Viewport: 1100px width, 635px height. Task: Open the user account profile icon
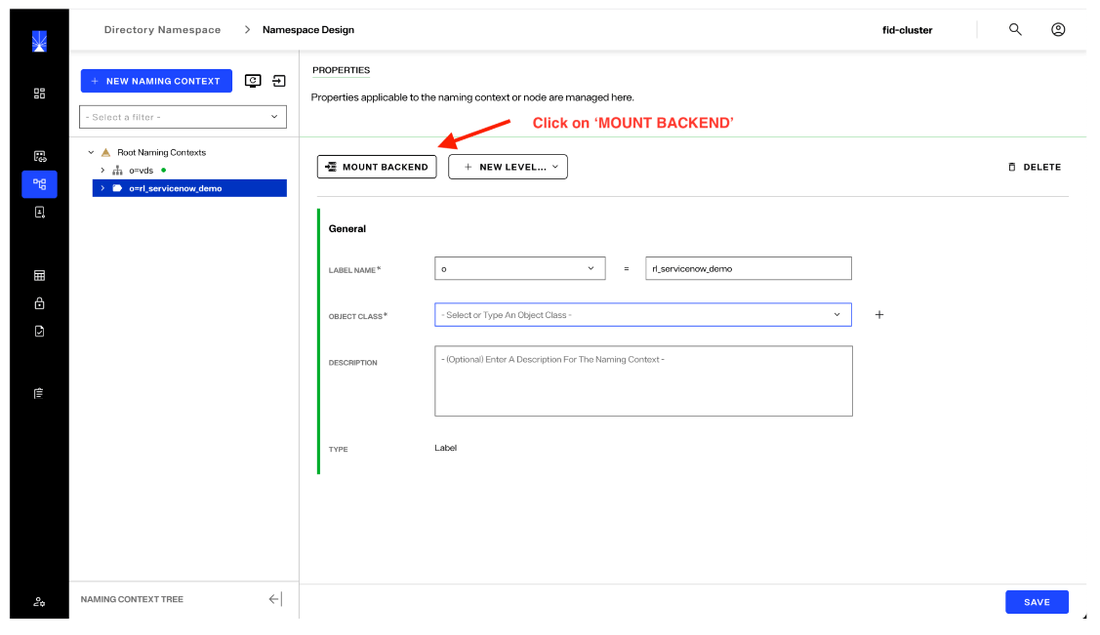pyautogui.click(x=1058, y=29)
